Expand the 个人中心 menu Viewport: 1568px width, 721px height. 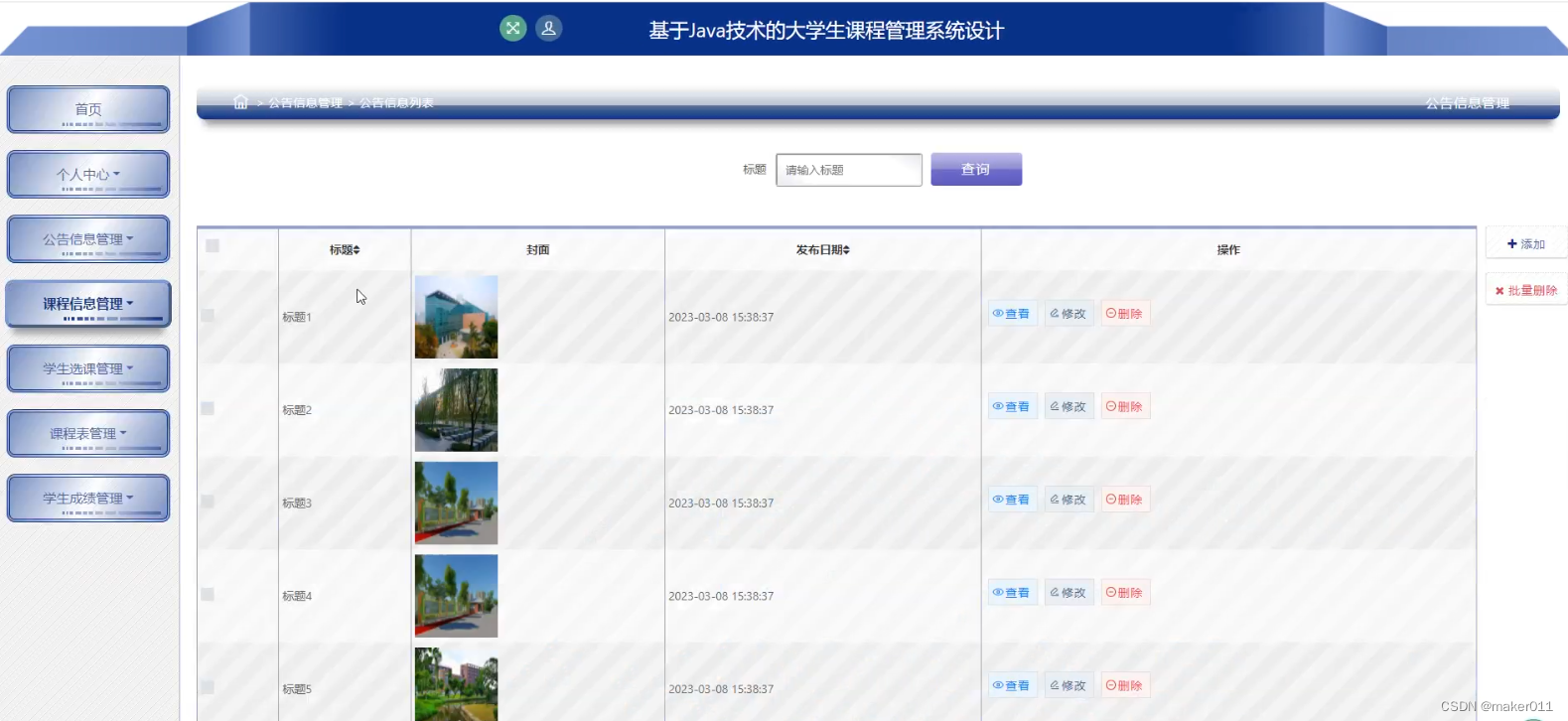pos(88,175)
